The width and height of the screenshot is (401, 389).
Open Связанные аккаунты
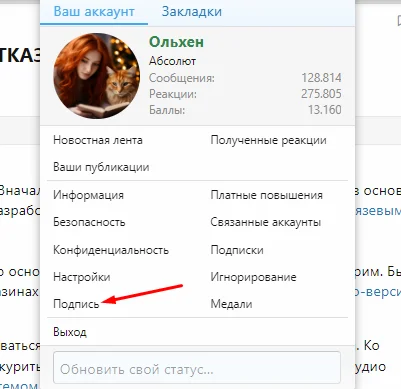pyautogui.click(x=266, y=222)
